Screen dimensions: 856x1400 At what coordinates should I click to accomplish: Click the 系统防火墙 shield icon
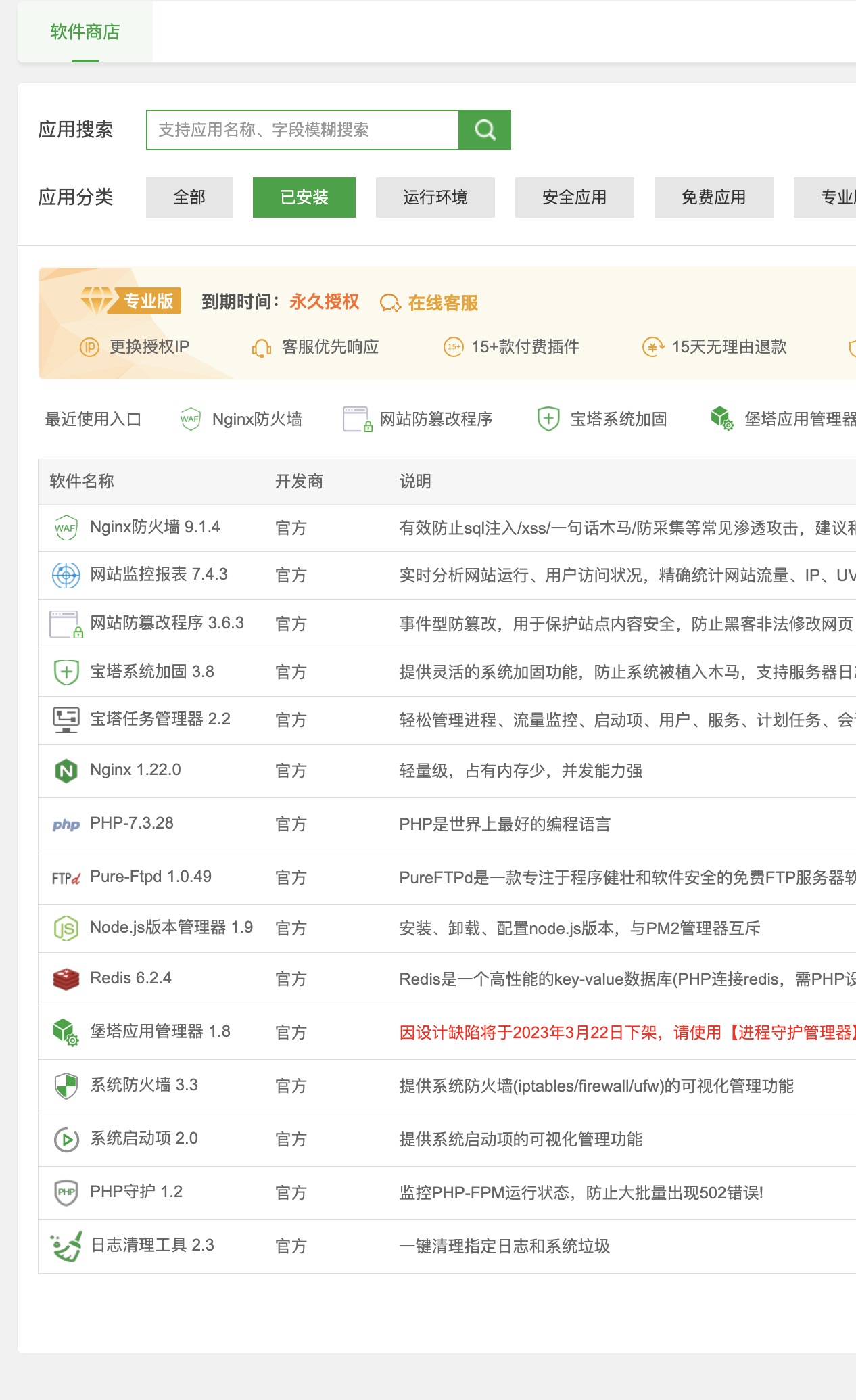click(x=66, y=1086)
